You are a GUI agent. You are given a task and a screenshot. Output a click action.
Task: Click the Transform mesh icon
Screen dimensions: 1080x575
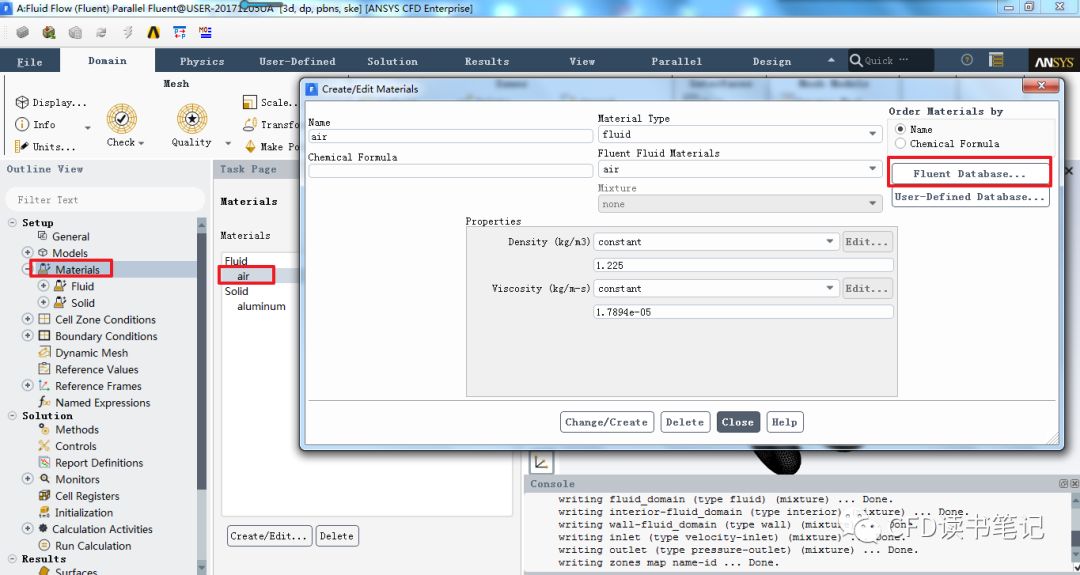click(x=249, y=125)
